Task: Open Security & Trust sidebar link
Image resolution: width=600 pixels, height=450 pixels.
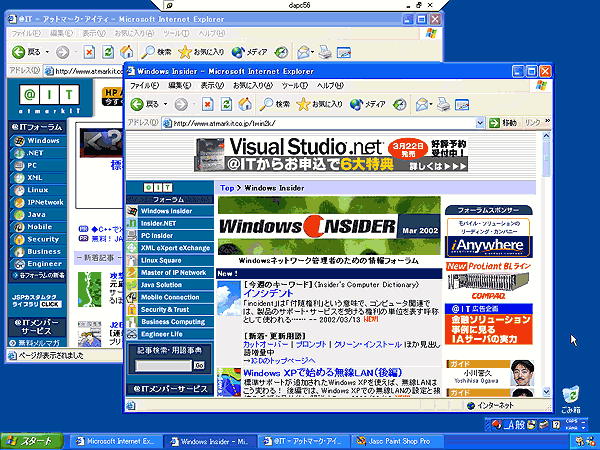Action: (170, 309)
